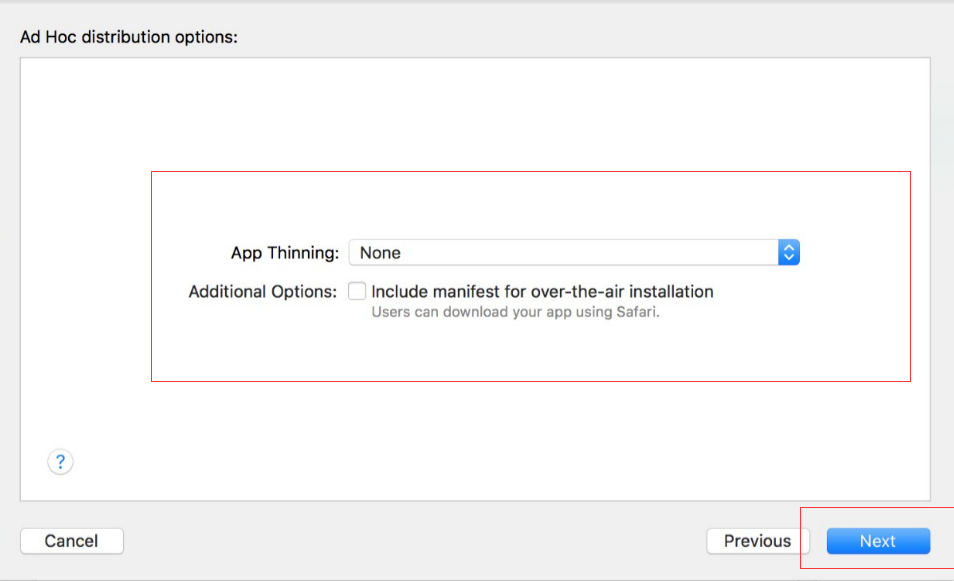Cancel the Ad Hoc distribution dialog
This screenshot has width=954, height=581.
71,541
